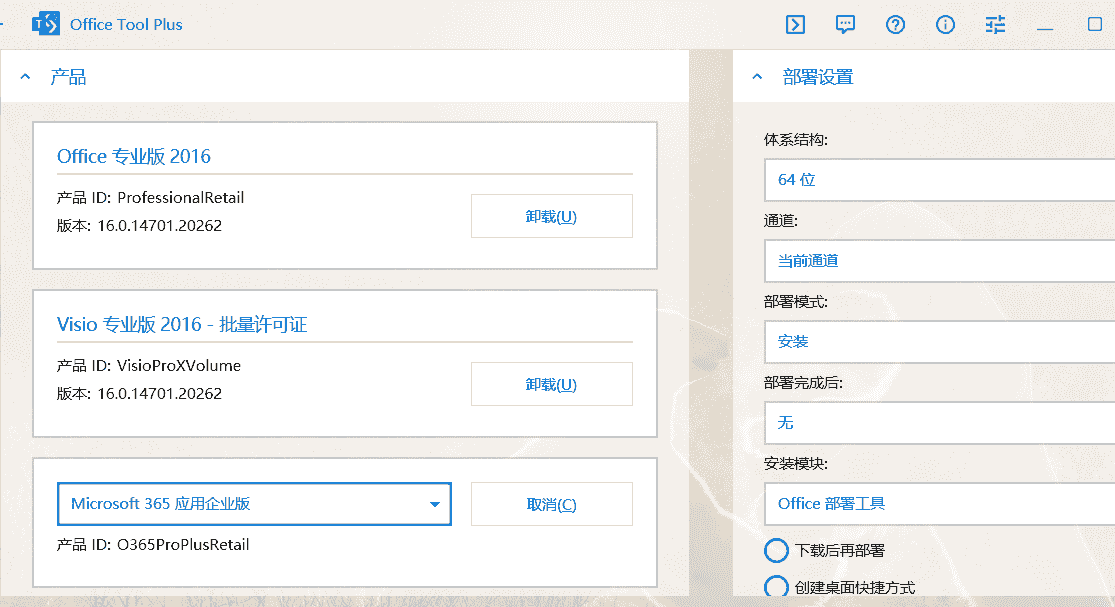Click the 部署设置 section header label

click(x=818, y=77)
